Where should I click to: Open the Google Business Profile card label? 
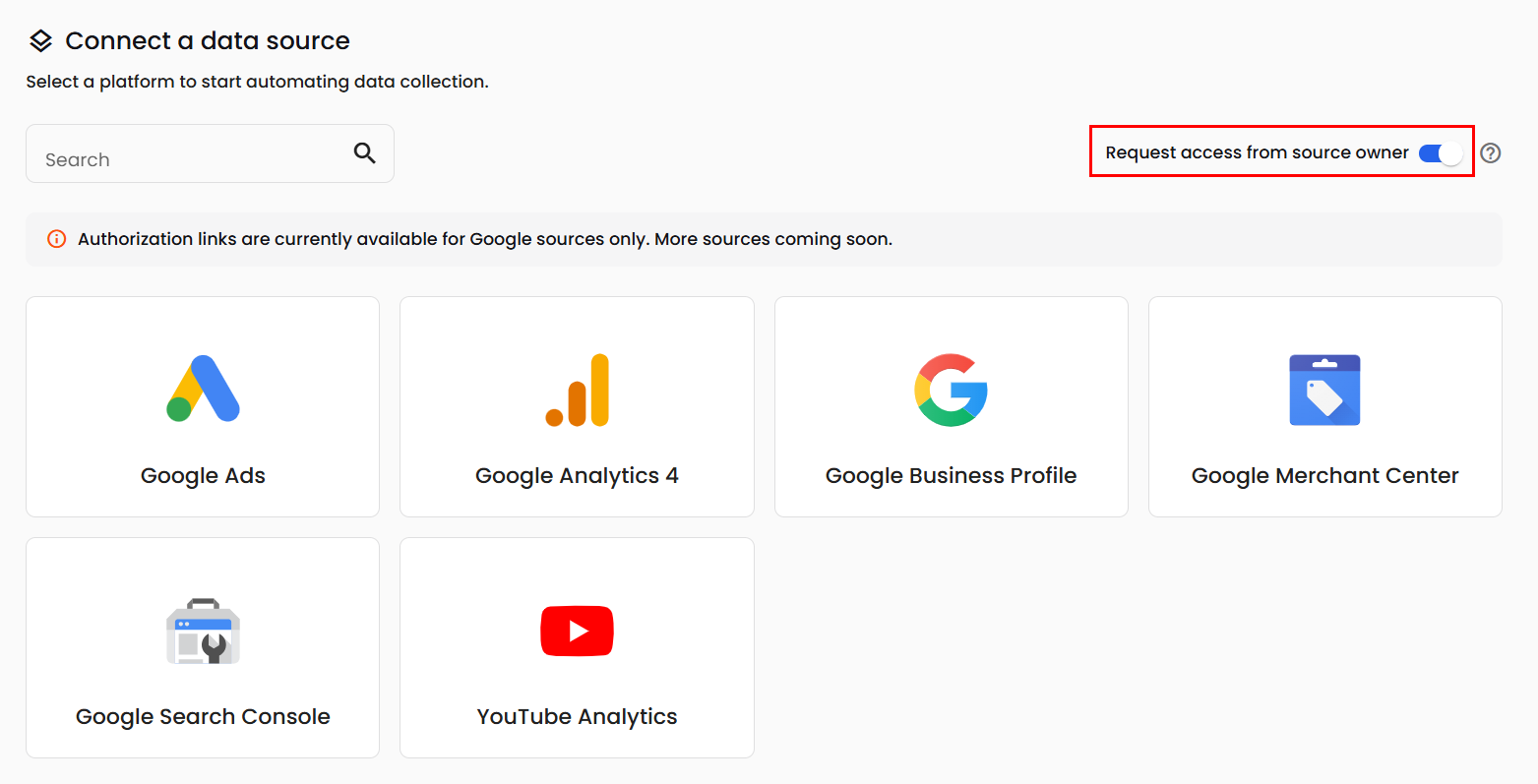pos(951,476)
